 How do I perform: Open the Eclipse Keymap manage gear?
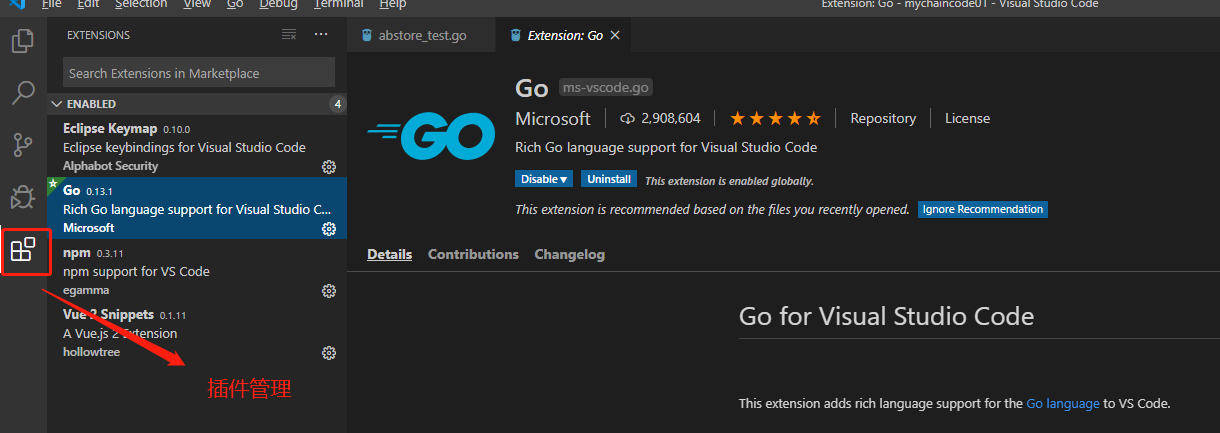pos(328,167)
